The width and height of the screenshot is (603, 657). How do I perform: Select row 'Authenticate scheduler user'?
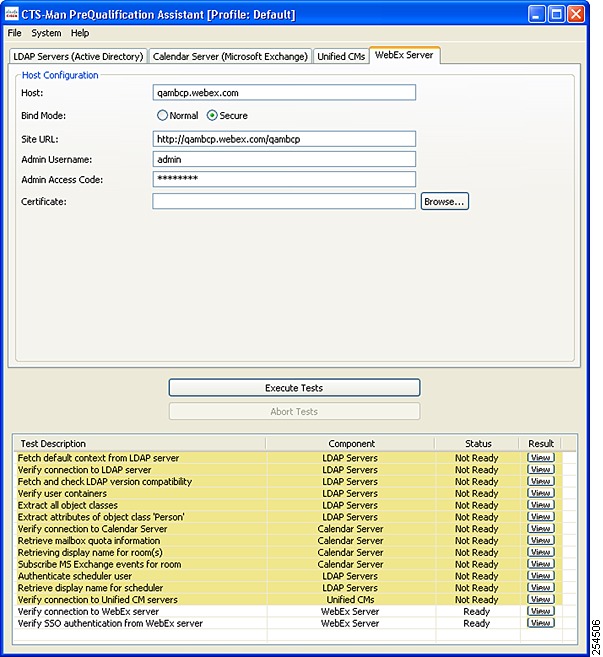pyautogui.click(x=288, y=575)
